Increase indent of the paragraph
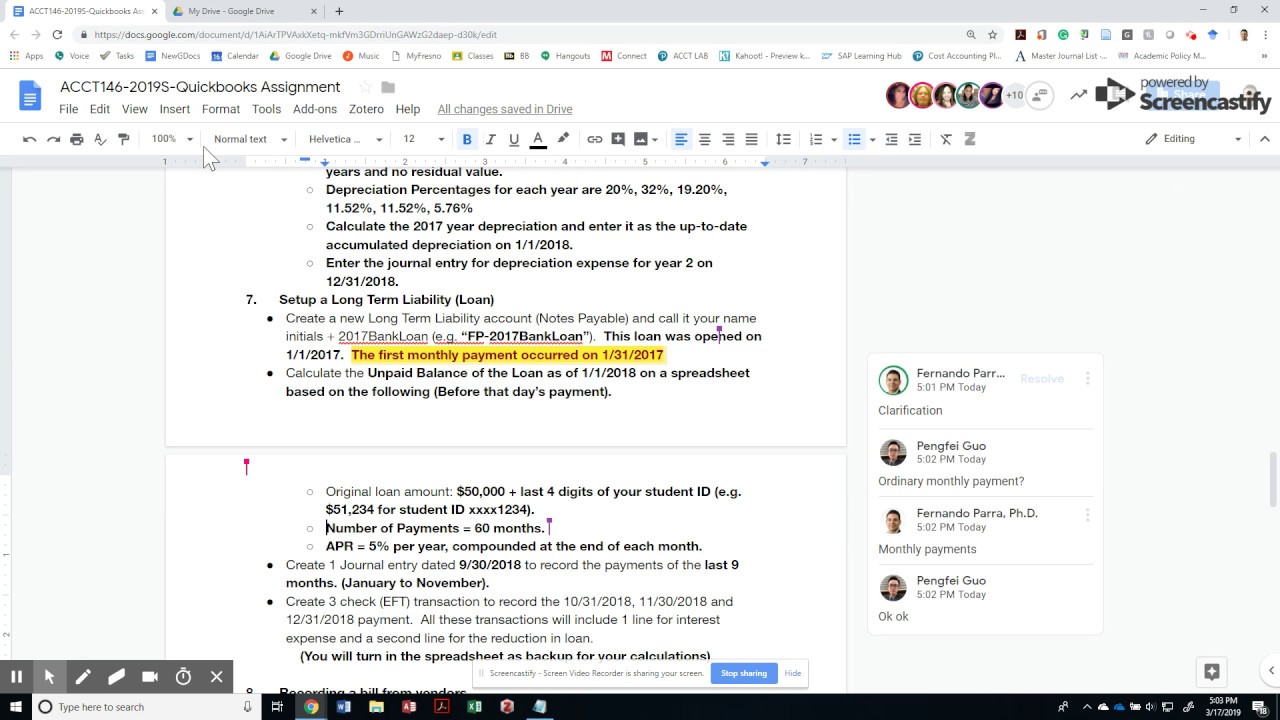Screen dimensions: 1280x720 point(914,139)
